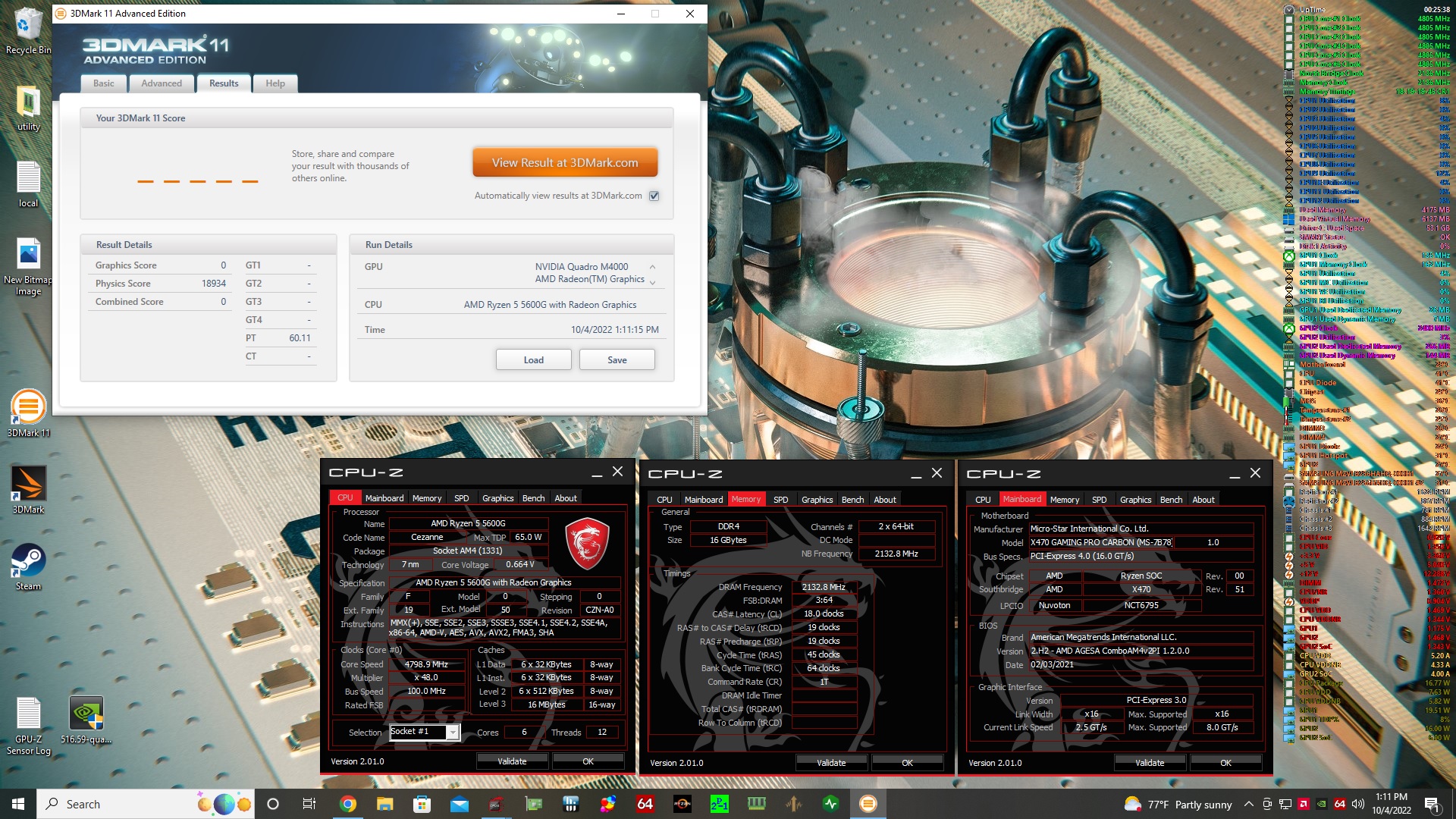Open the memory stick taskbar icon

pyautogui.click(x=756, y=804)
